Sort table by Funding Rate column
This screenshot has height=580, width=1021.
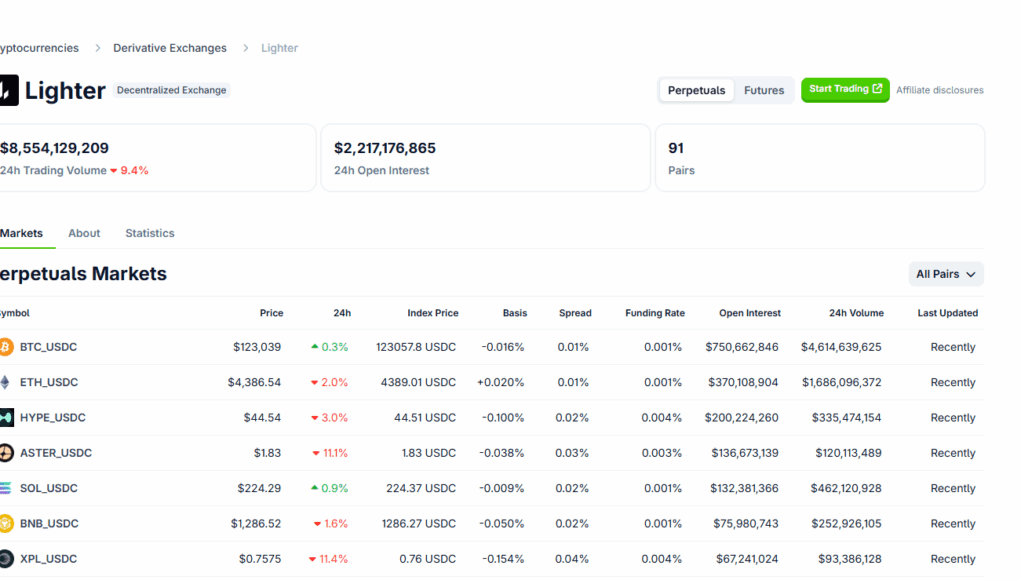point(655,313)
